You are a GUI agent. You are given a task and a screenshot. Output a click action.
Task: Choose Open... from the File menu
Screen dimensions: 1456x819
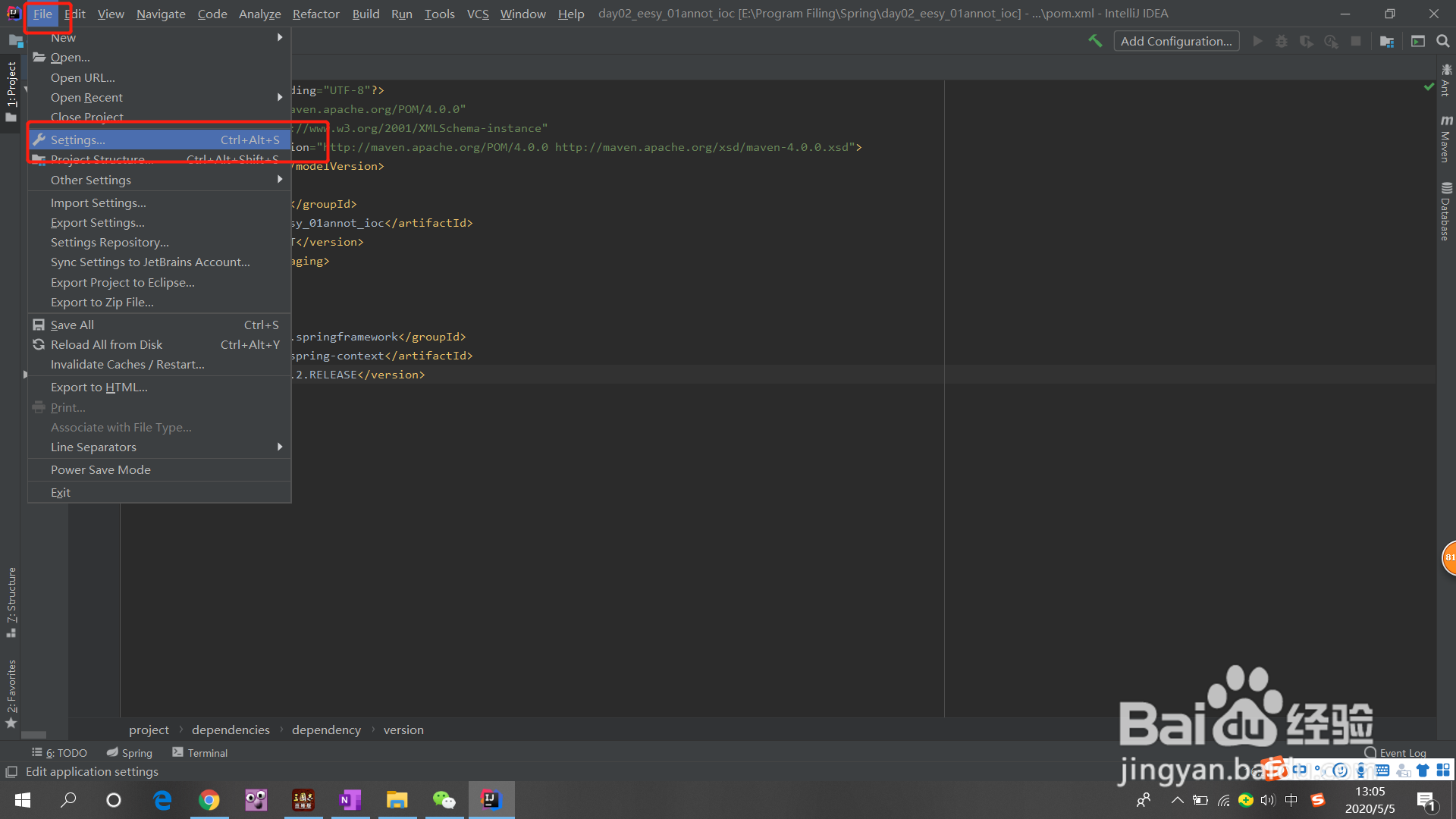pyautogui.click(x=159, y=57)
